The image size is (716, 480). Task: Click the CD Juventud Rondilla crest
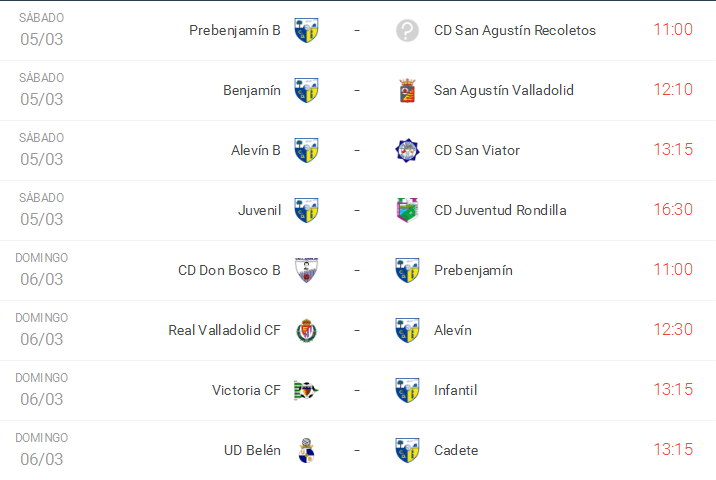click(407, 210)
